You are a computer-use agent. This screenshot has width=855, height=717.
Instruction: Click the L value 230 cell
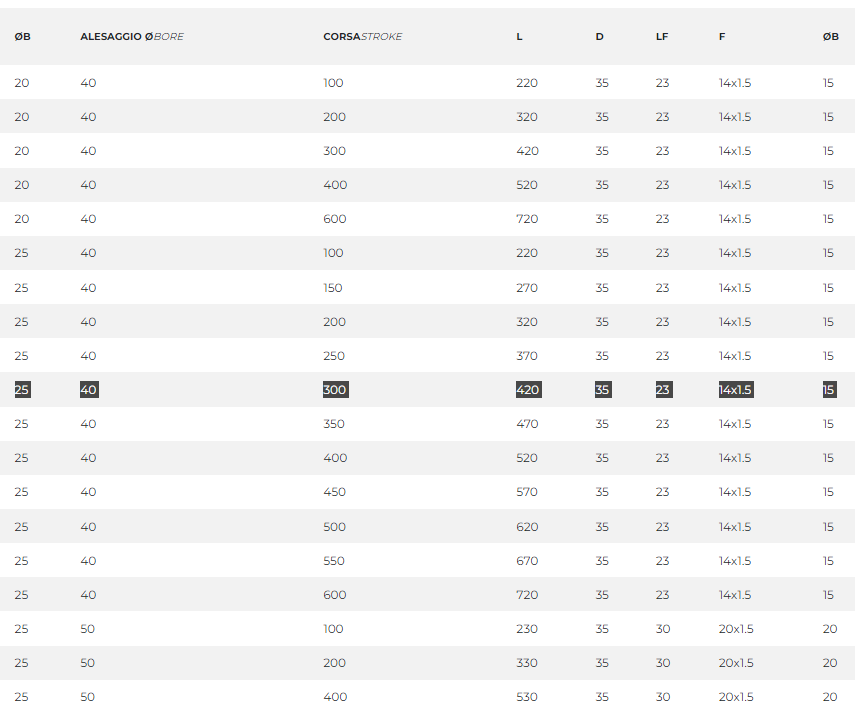point(527,629)
